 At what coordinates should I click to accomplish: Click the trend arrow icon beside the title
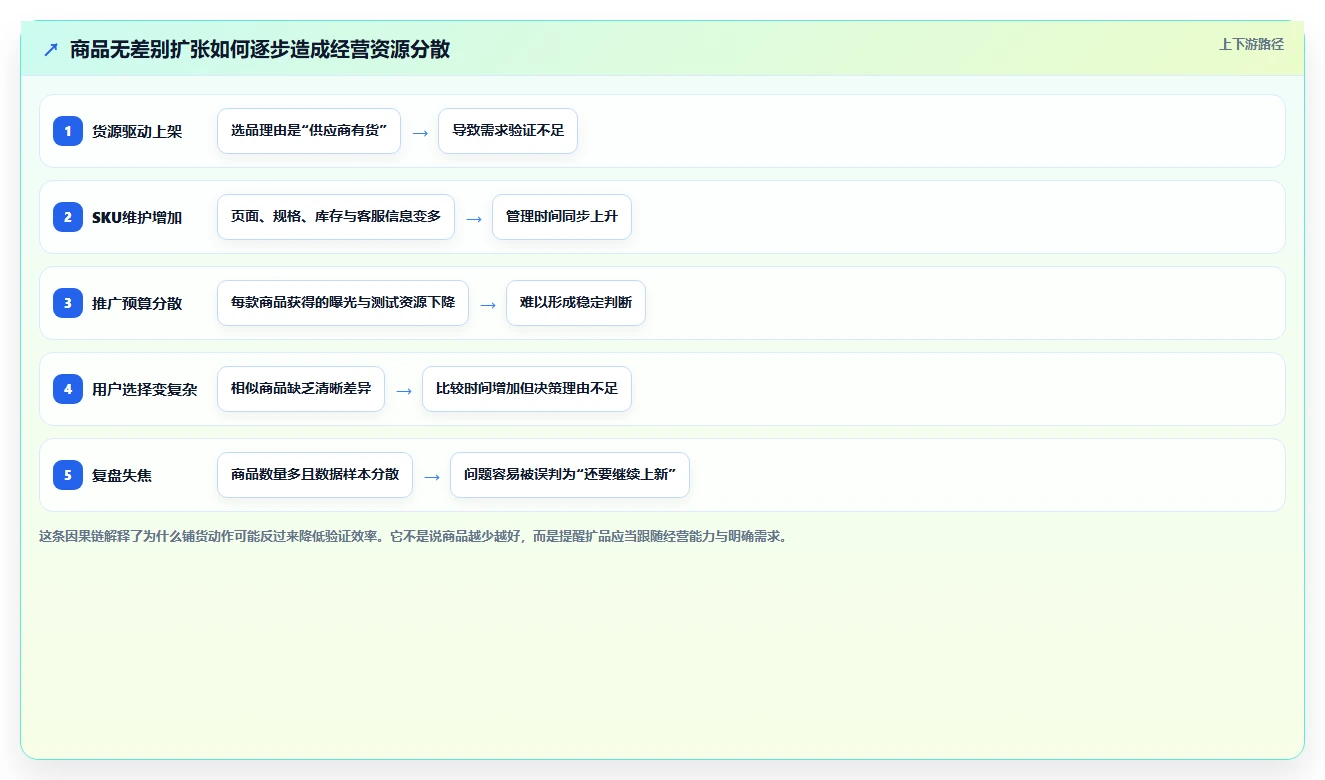[51, 49]
